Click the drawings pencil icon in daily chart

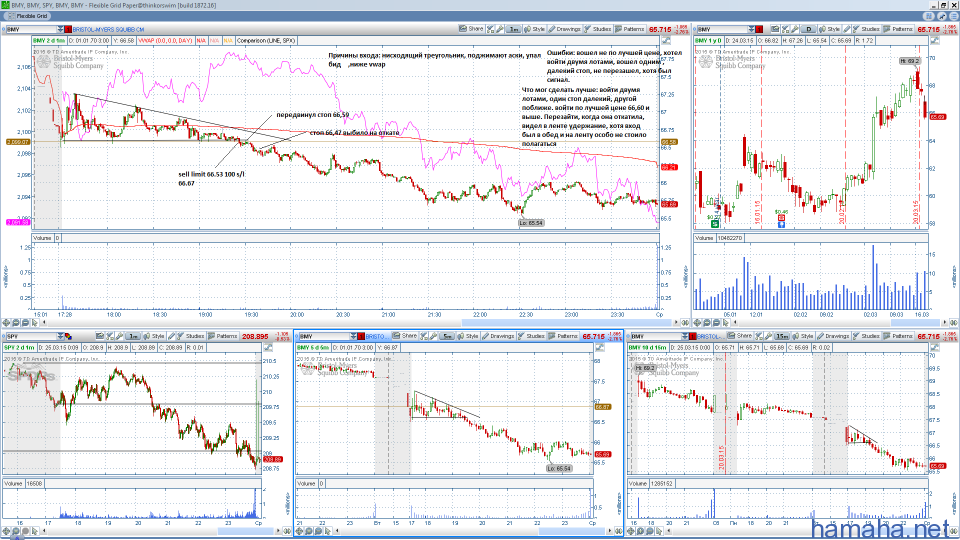[x=847, y=29]
